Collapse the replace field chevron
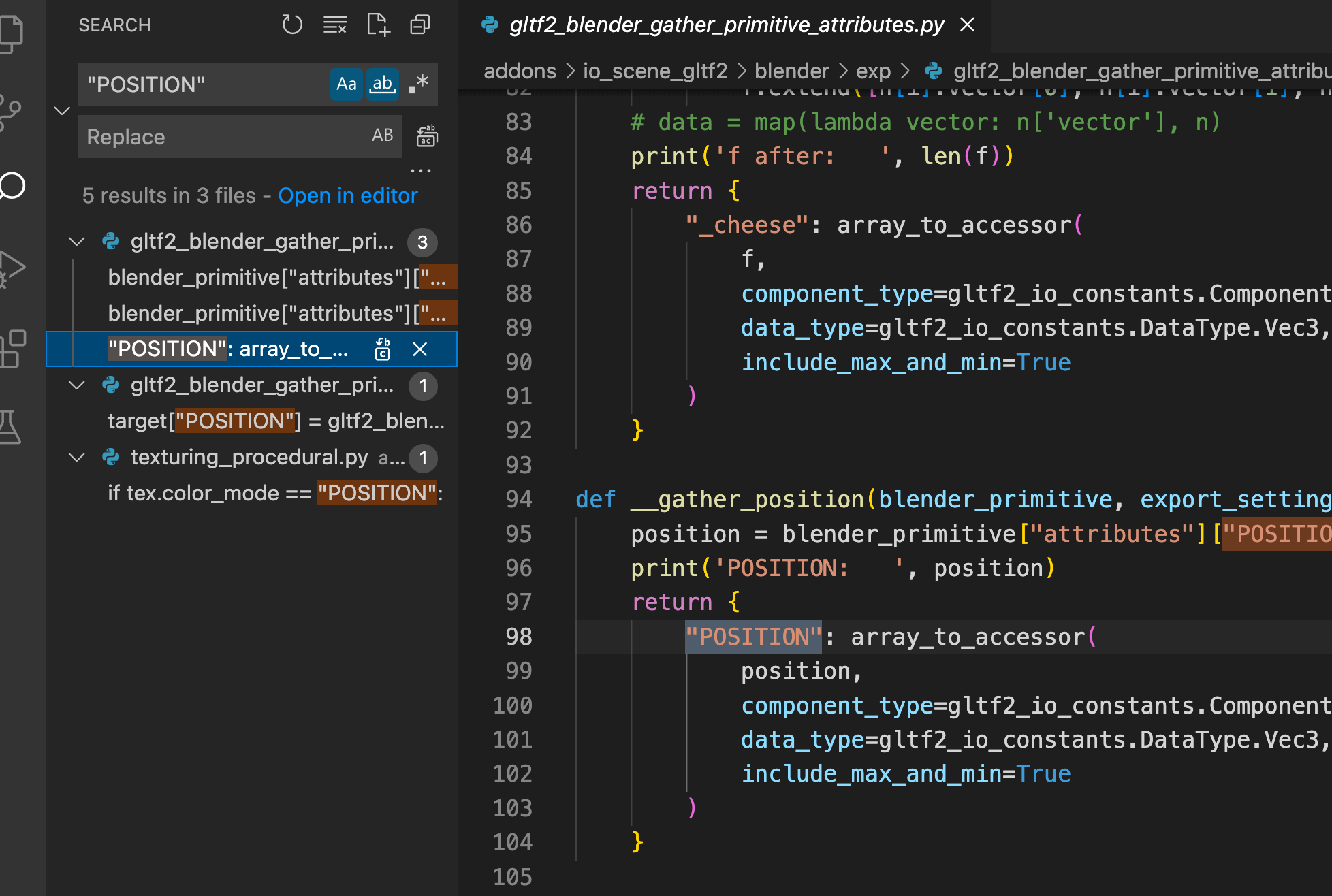 (62, 110)
